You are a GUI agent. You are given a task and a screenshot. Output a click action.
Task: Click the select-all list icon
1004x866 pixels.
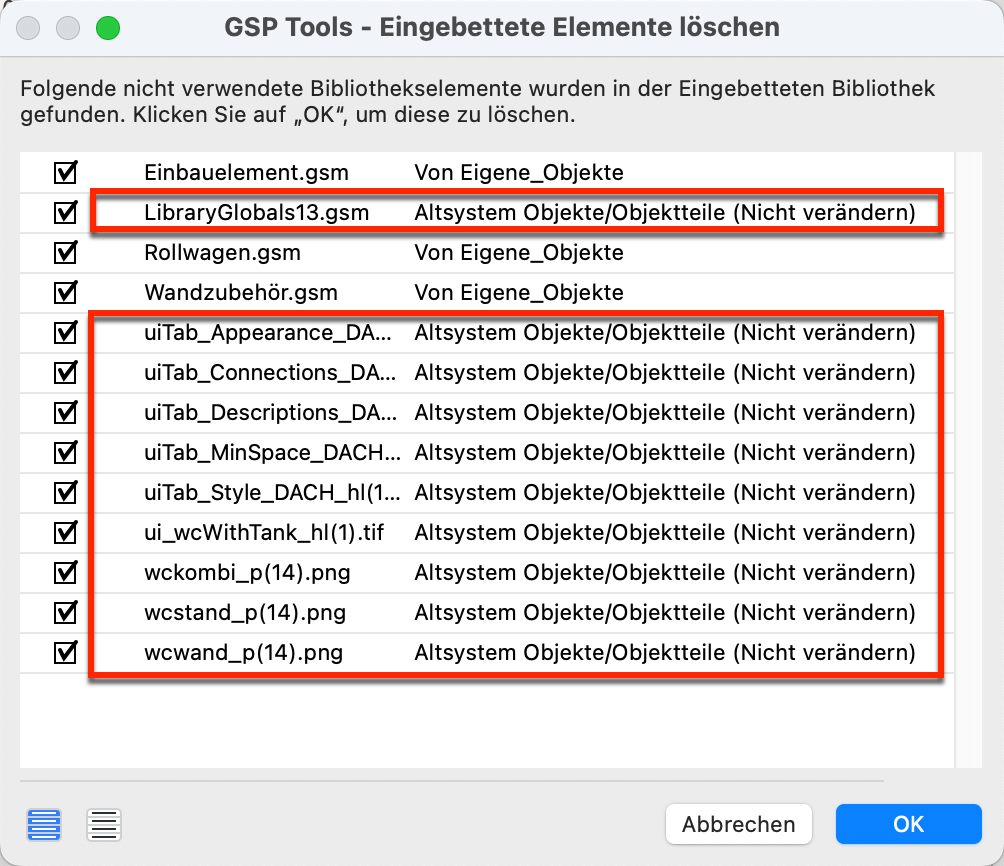tap(43, 825)
